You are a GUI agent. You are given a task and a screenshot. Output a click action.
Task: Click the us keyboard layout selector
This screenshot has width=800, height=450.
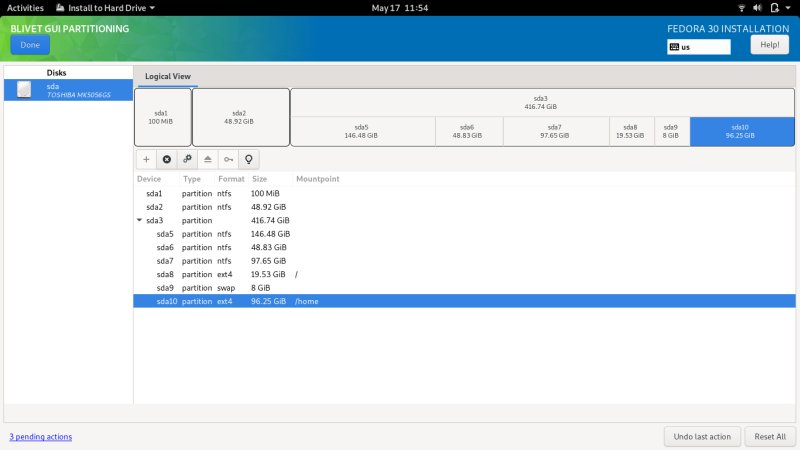pos(698,47)
